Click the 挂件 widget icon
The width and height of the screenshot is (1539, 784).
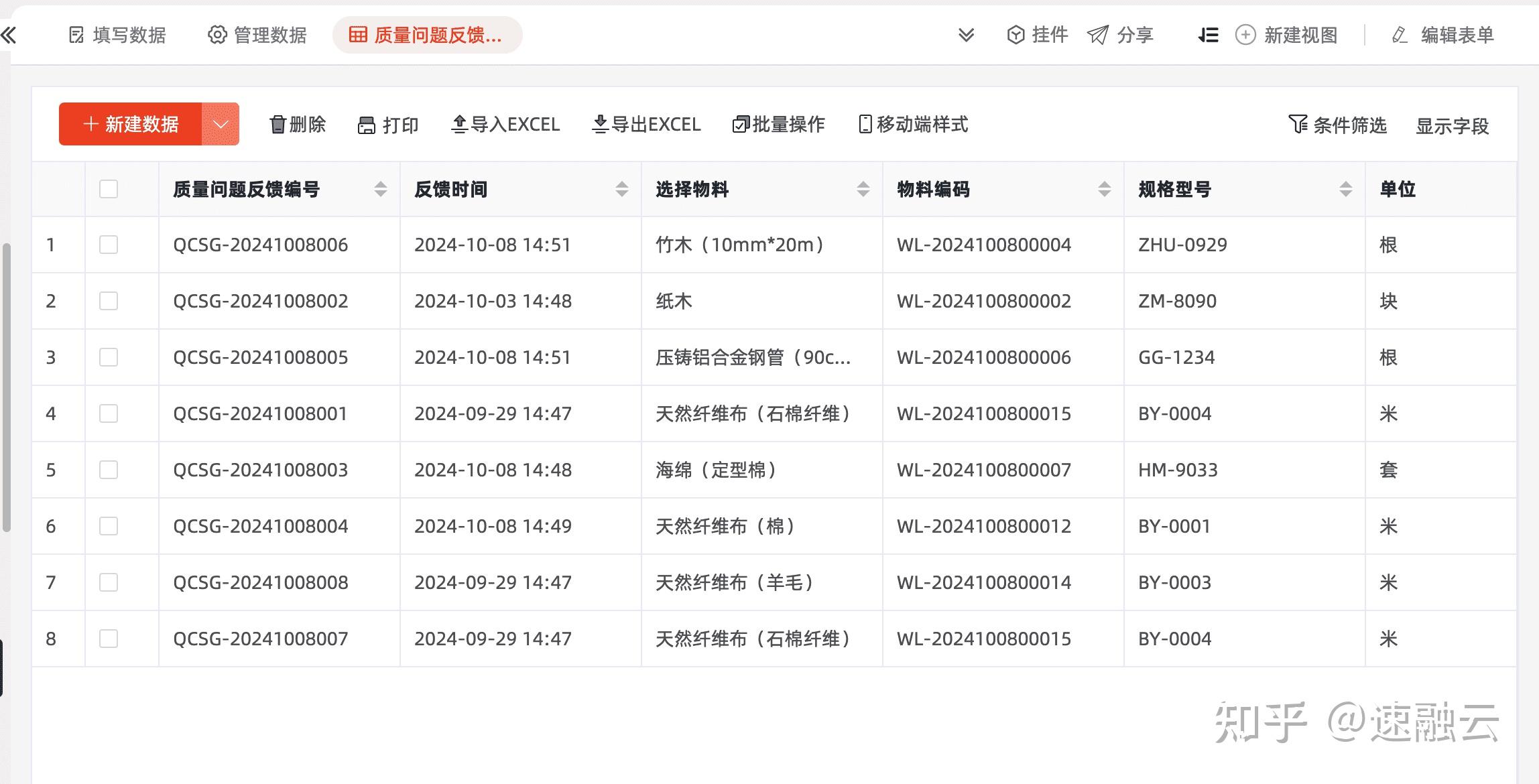[x=1015, y=35]
